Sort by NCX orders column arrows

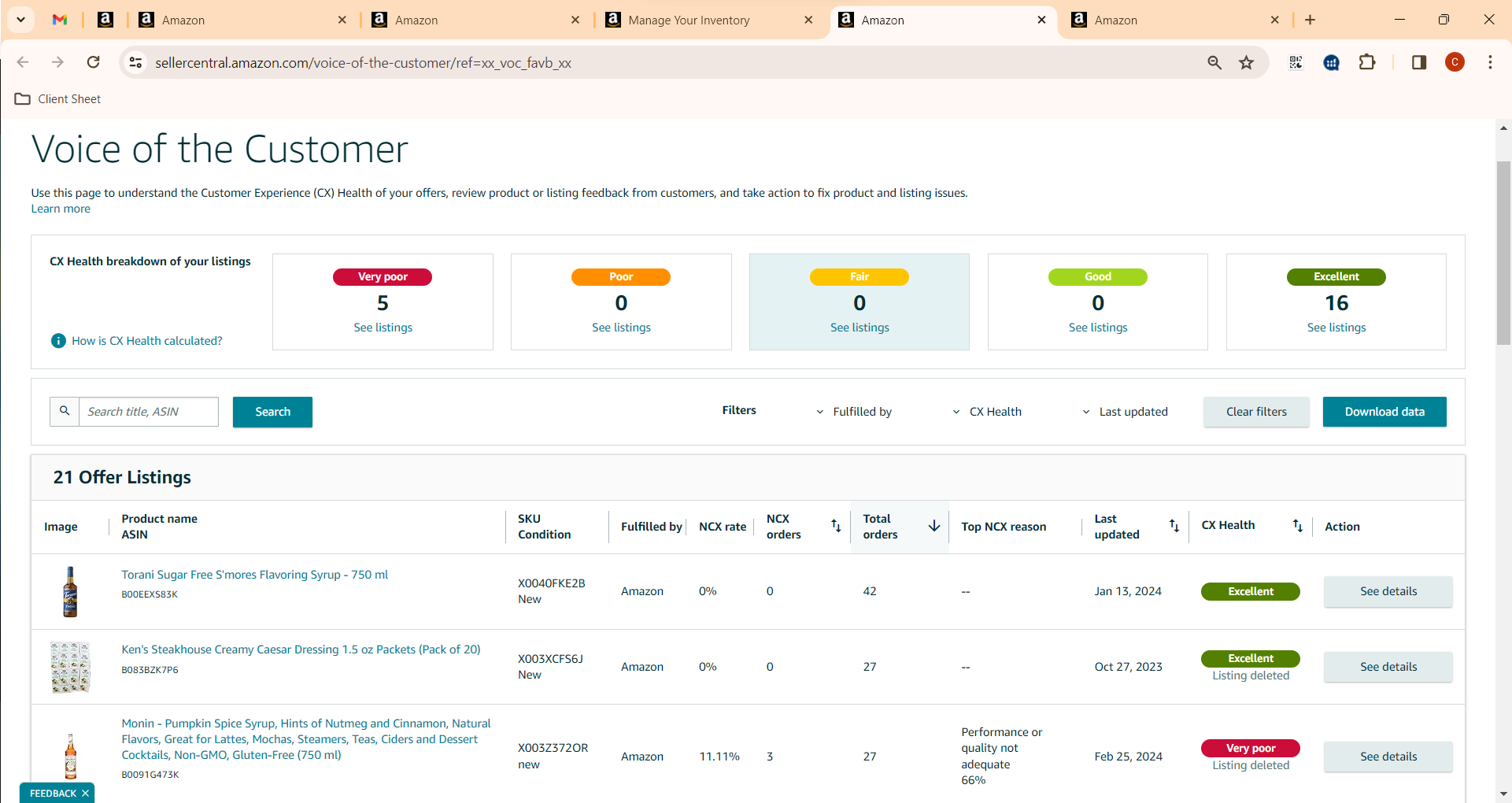(x=836, y=526)
